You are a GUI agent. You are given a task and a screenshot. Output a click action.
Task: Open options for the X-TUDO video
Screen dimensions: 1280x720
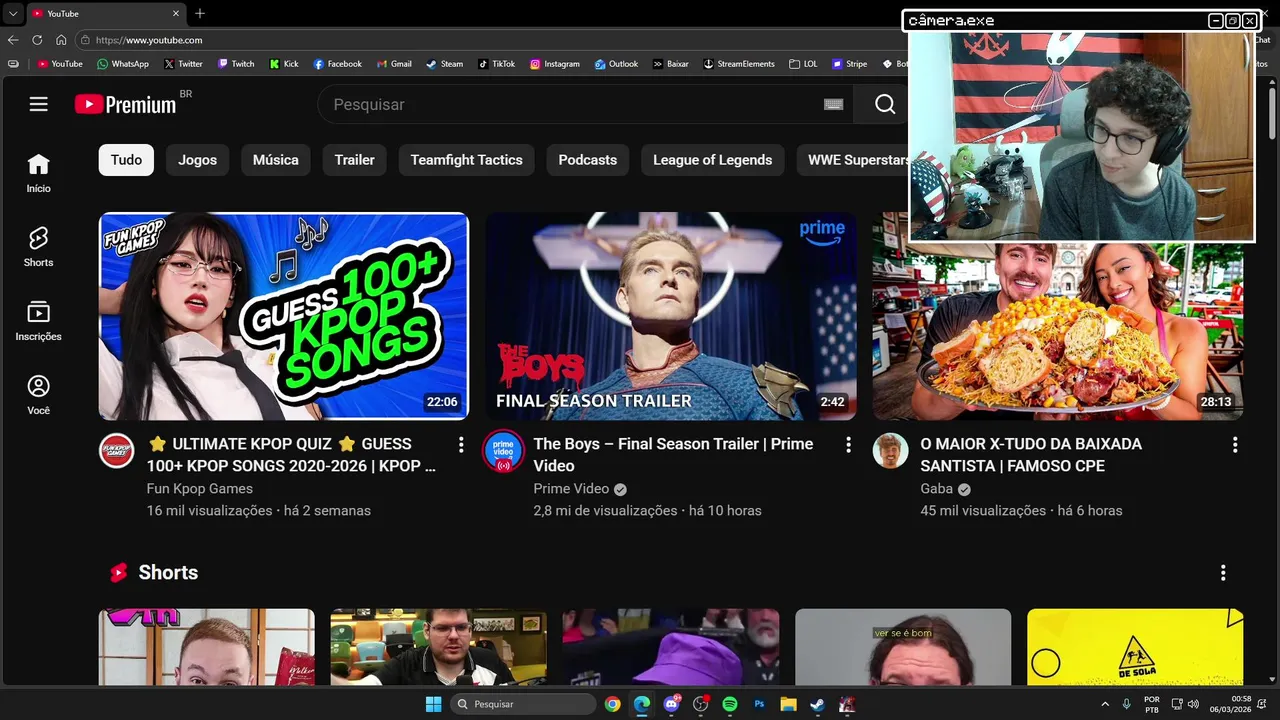1235,444
